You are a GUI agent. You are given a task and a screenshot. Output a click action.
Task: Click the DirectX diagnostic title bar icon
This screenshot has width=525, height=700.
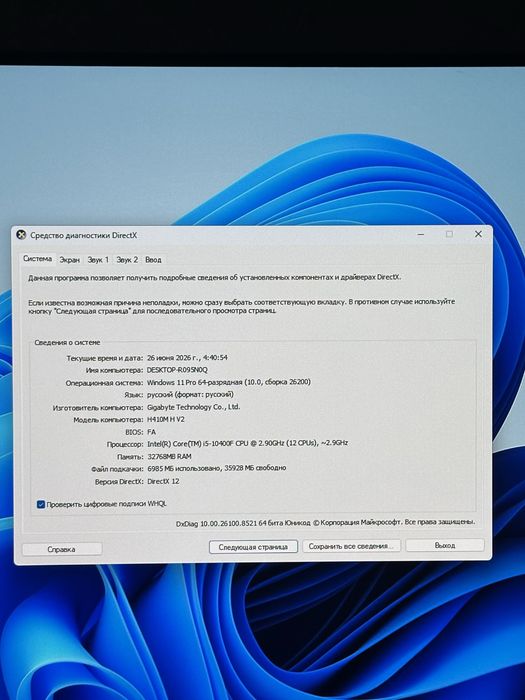[21, 234]
